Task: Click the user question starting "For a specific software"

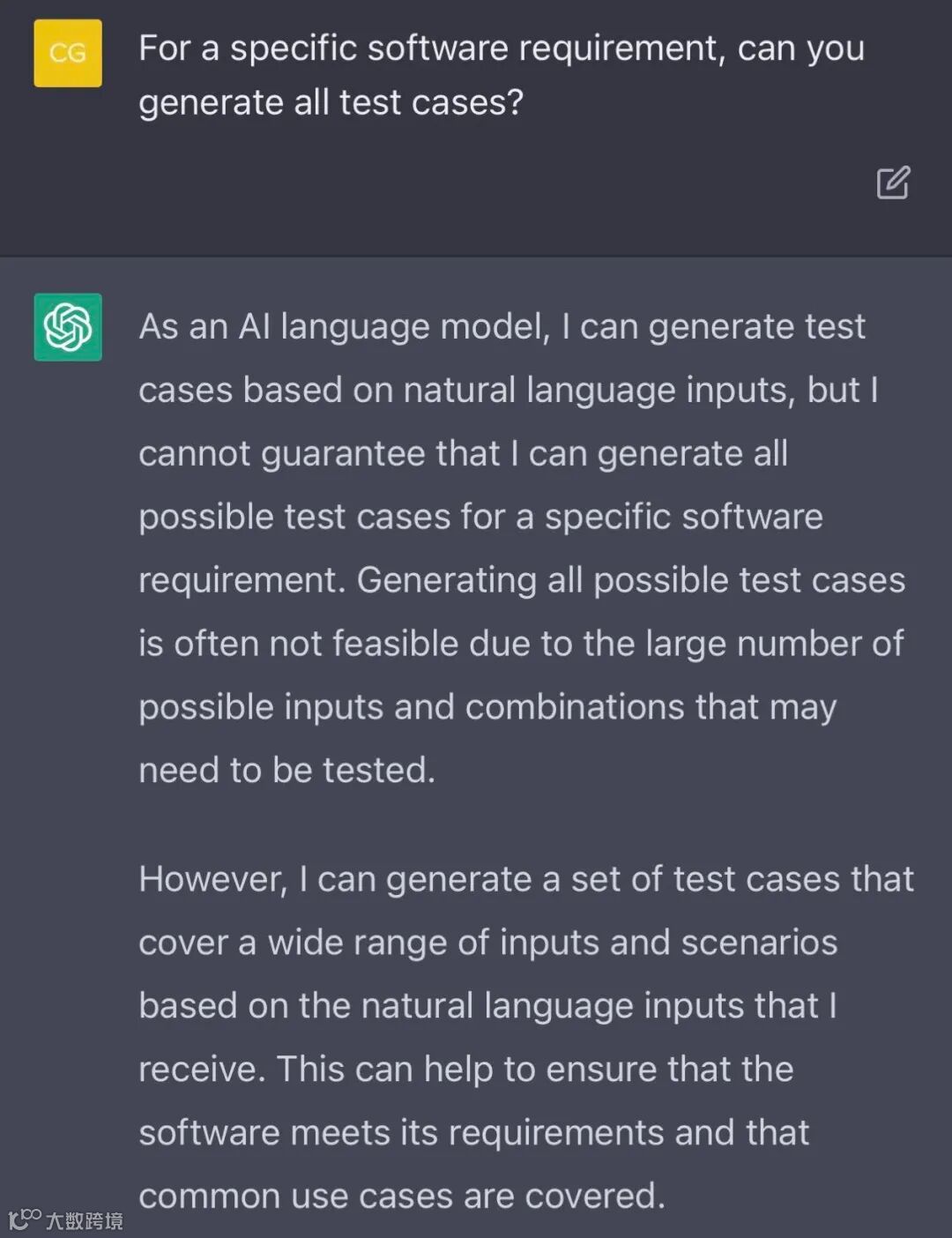Action: (x=501, y=48)
